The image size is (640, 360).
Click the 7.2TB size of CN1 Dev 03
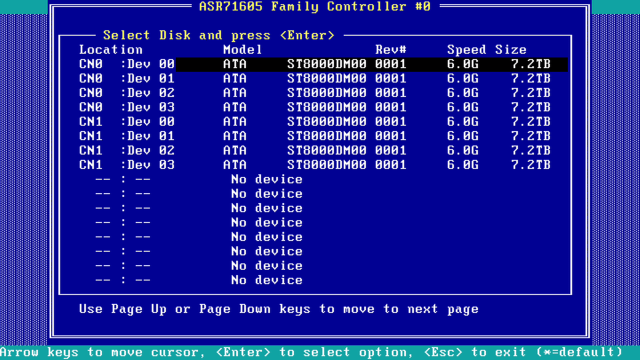coord(531,165)
